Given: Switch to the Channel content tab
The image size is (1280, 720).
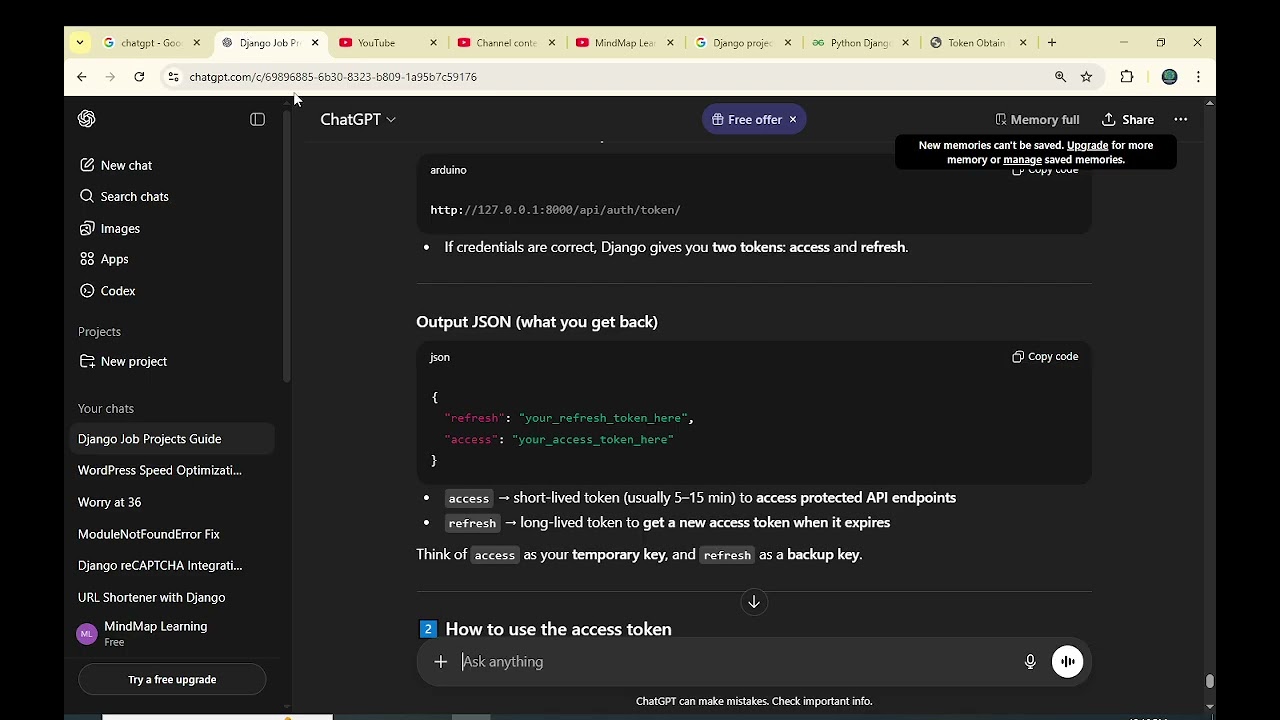Looking at the screenshot, I should click(506, 43).
